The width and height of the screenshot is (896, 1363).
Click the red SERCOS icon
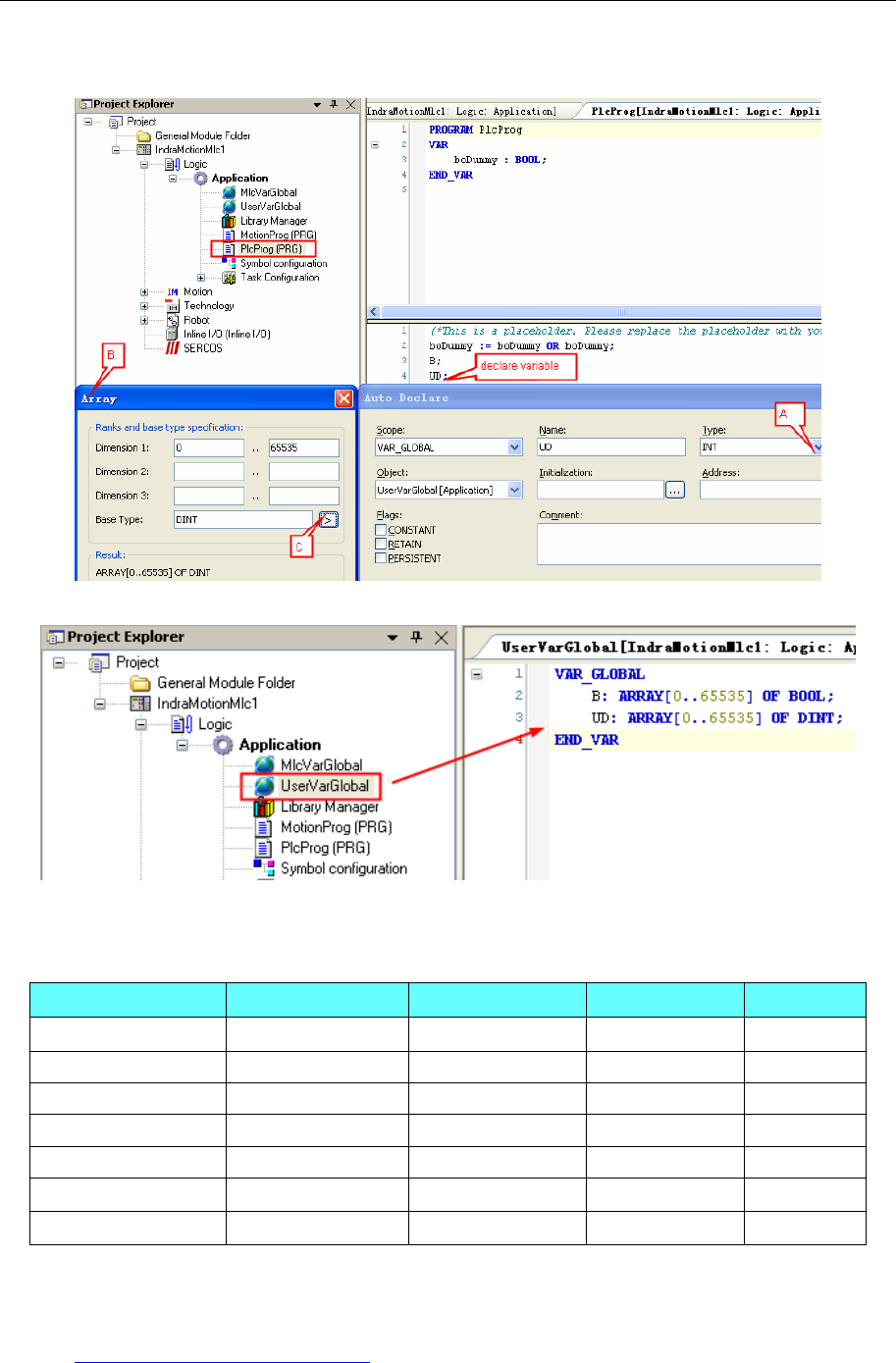172,348
